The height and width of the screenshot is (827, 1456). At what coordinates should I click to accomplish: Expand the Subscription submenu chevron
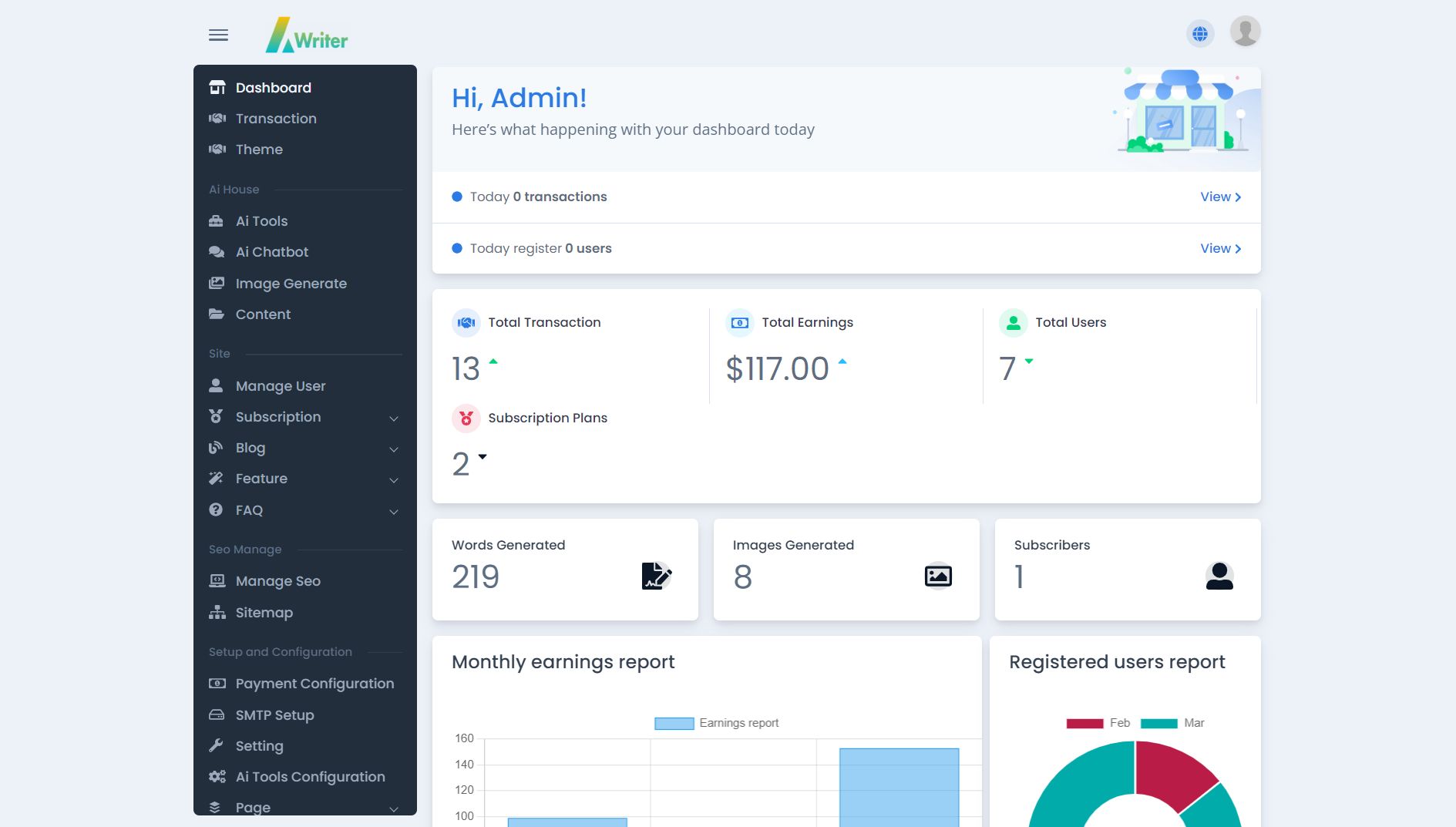point(394,419)
